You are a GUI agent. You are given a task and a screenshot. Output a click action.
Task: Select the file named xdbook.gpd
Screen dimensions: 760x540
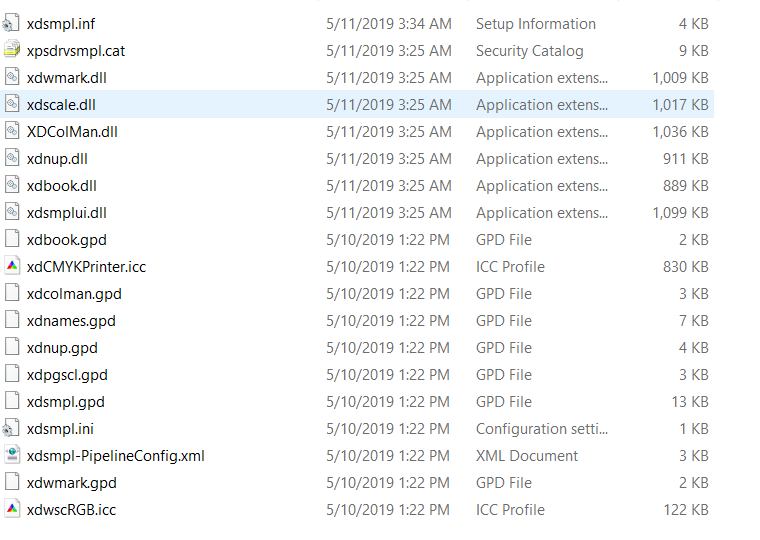pos(66,240)
